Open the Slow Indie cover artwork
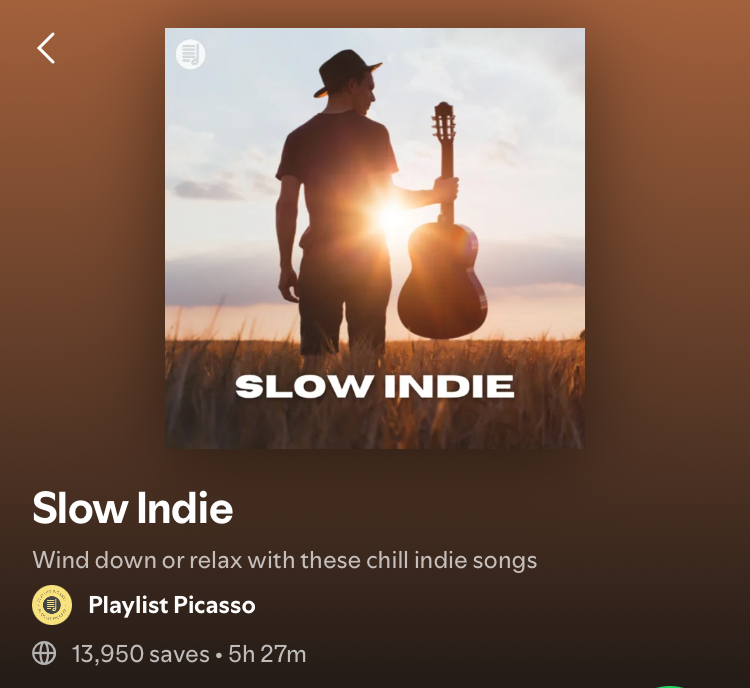750x688 pixels. click(x=375, y=238)
